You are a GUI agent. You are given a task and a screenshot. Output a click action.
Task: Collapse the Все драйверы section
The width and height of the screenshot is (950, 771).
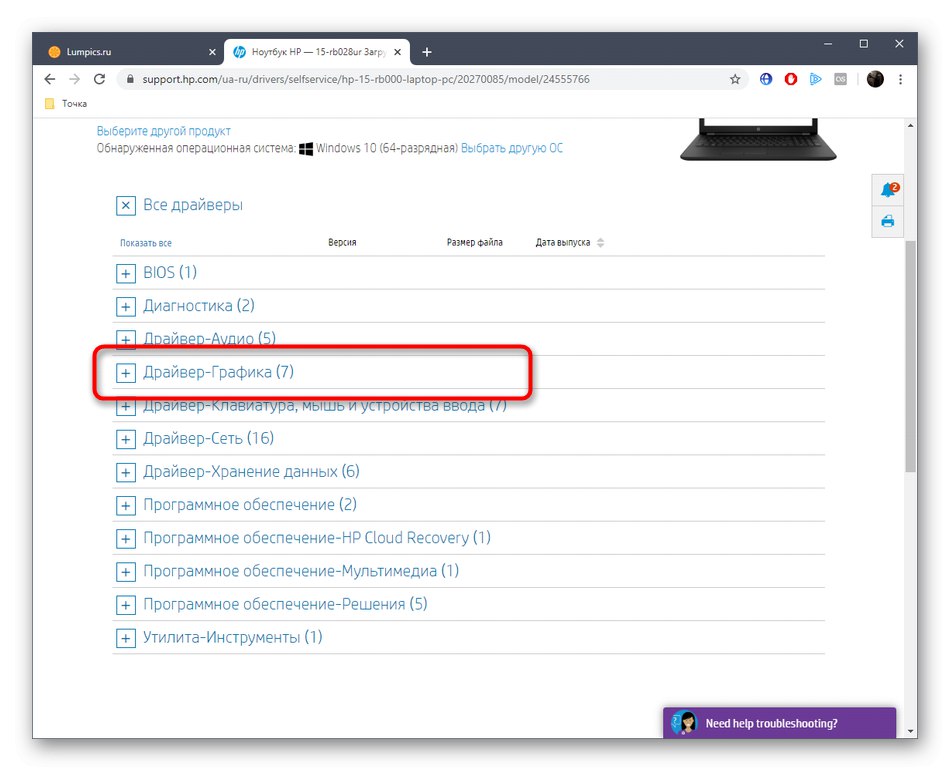click(x=125, y=205)
